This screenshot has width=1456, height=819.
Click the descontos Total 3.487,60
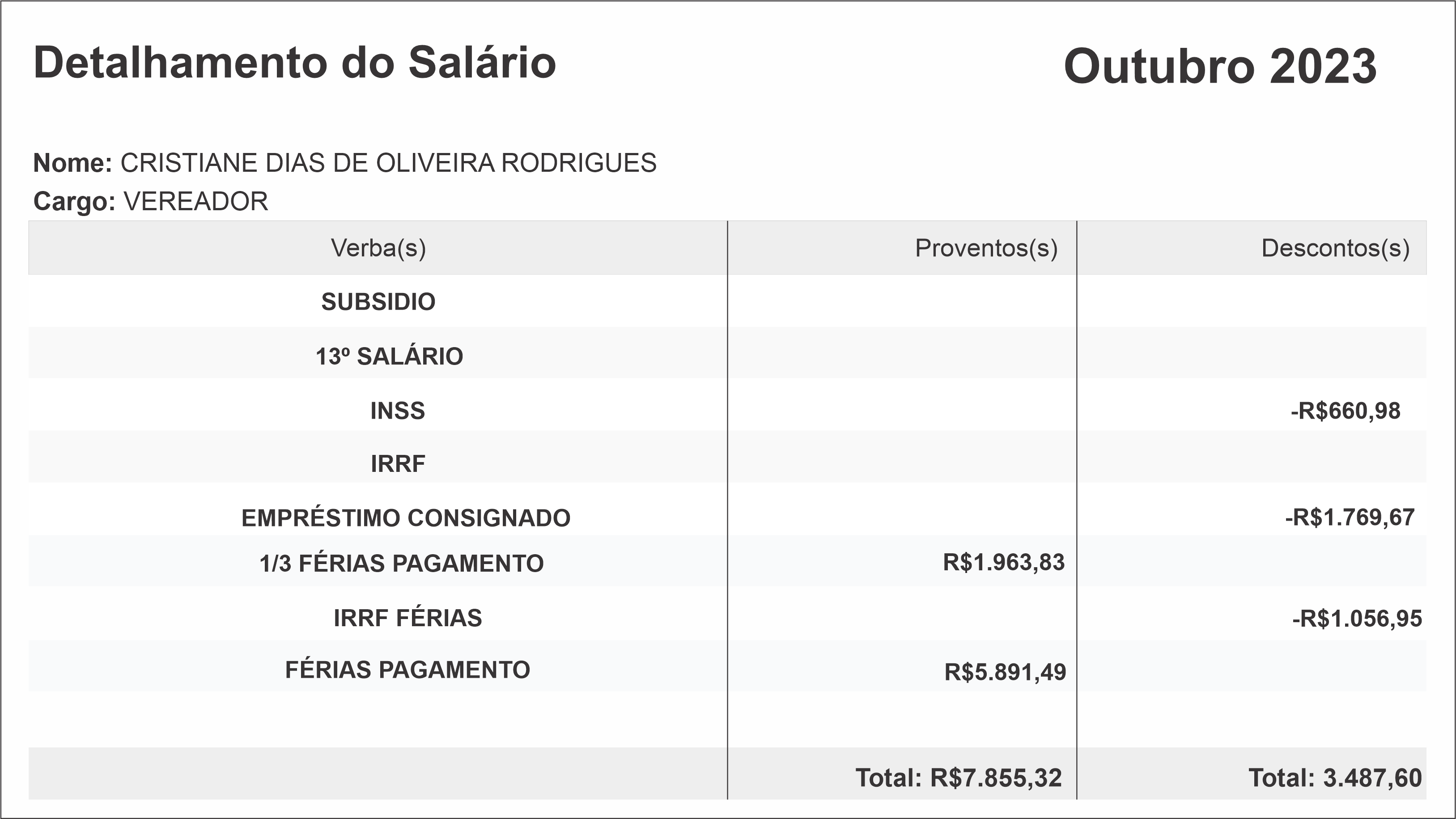coord(1334,778)
